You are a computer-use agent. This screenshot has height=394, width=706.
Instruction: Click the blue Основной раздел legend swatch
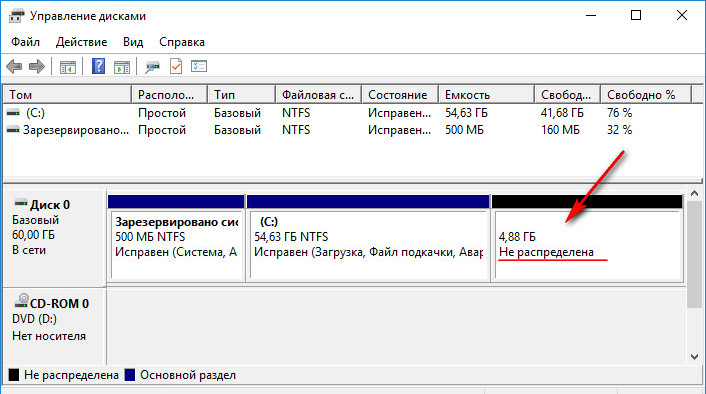[130, 375]
